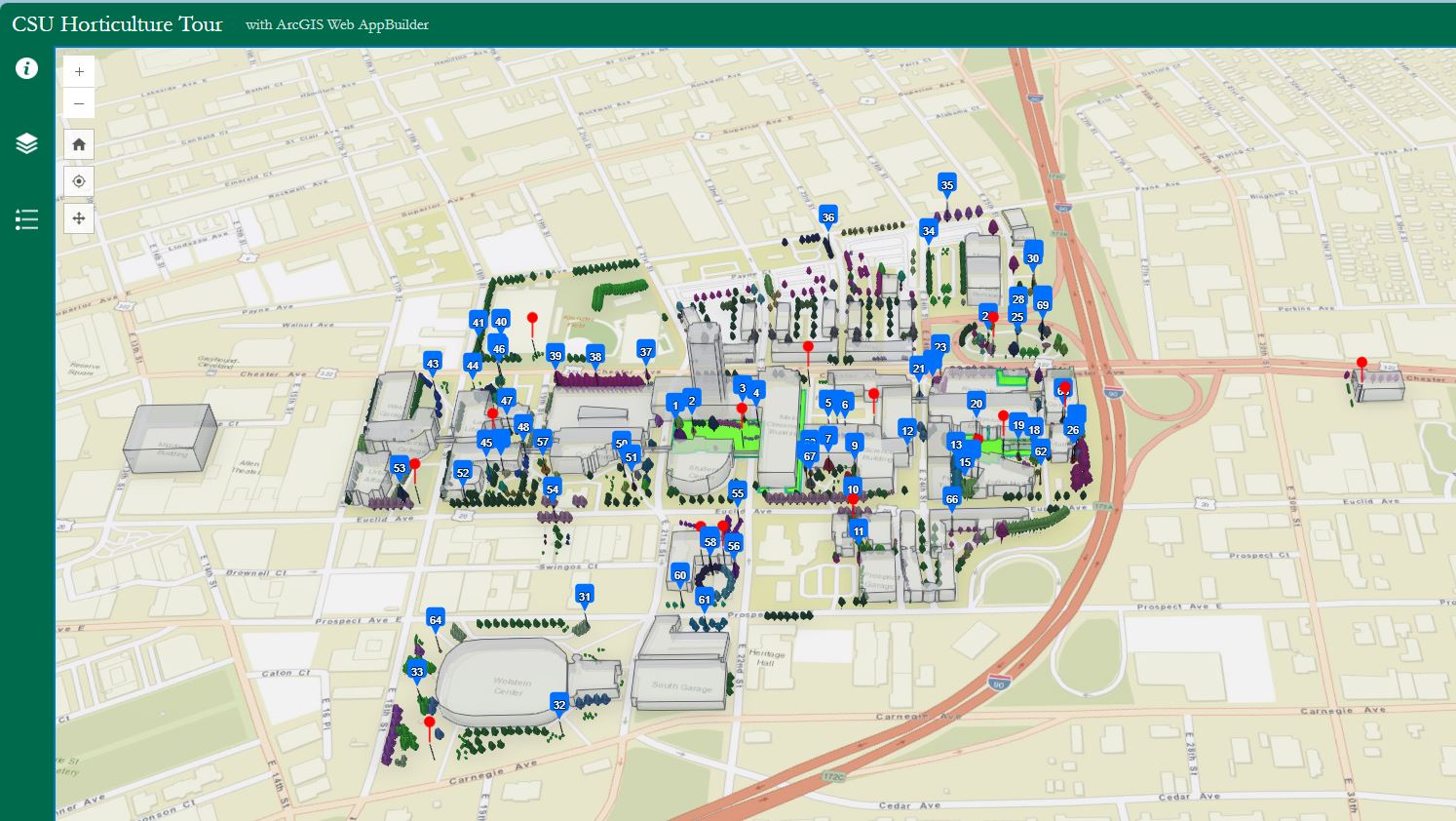Return to default view with Home button

pos(79,144)
